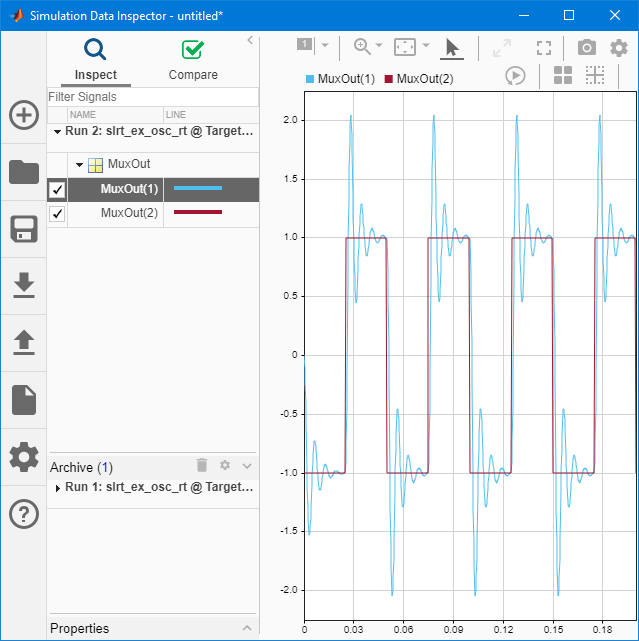Uncheck the MuxOut(2) signal checkbox

57,214
